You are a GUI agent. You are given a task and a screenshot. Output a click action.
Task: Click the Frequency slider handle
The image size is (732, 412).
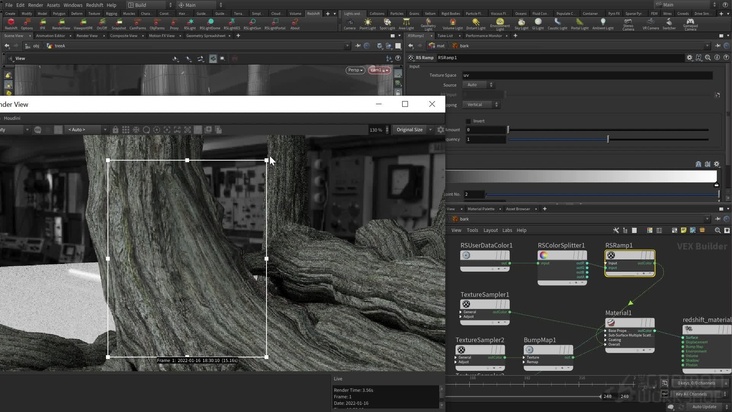pos(608,139)
